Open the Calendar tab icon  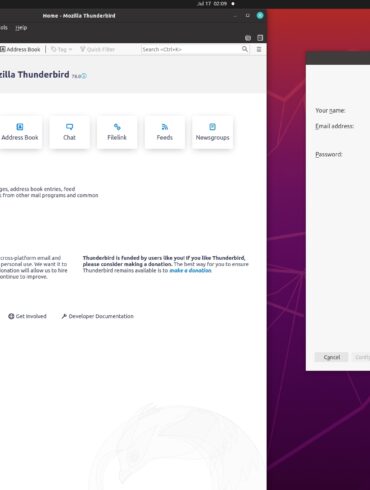[248, 38]
